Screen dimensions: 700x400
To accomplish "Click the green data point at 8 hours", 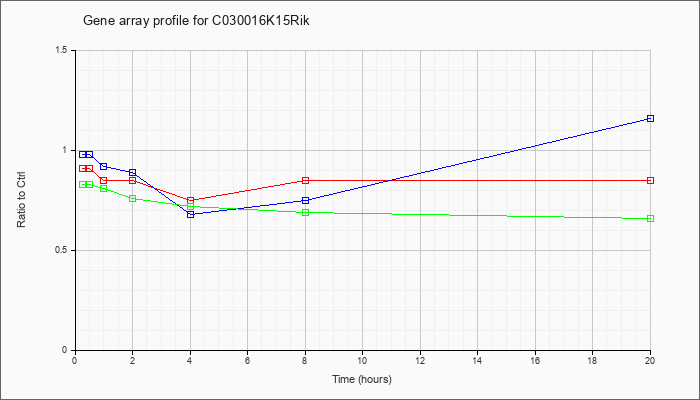I will coord(305,212).
